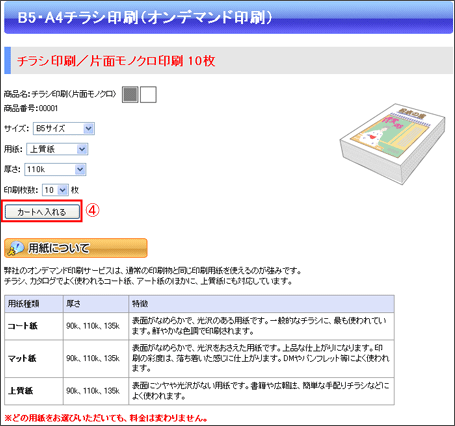Click the 商品名 チラシ印刷(片面モノクロ) text
Image resolution: width=455 pixels, height=426 pixels.
coord(60,94)
